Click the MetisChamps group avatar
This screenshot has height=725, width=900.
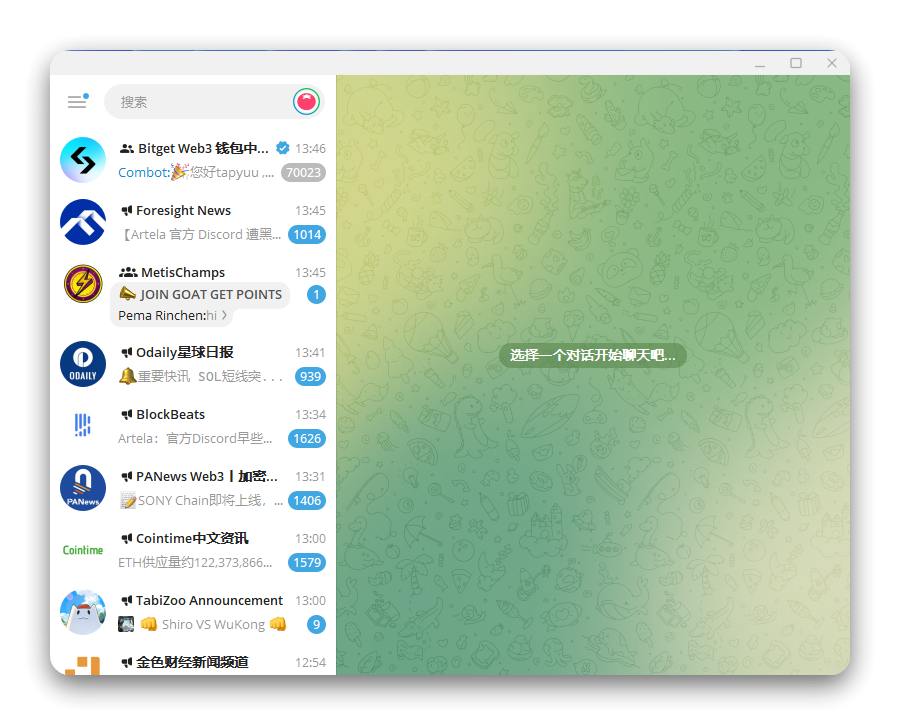pos(82,284)
